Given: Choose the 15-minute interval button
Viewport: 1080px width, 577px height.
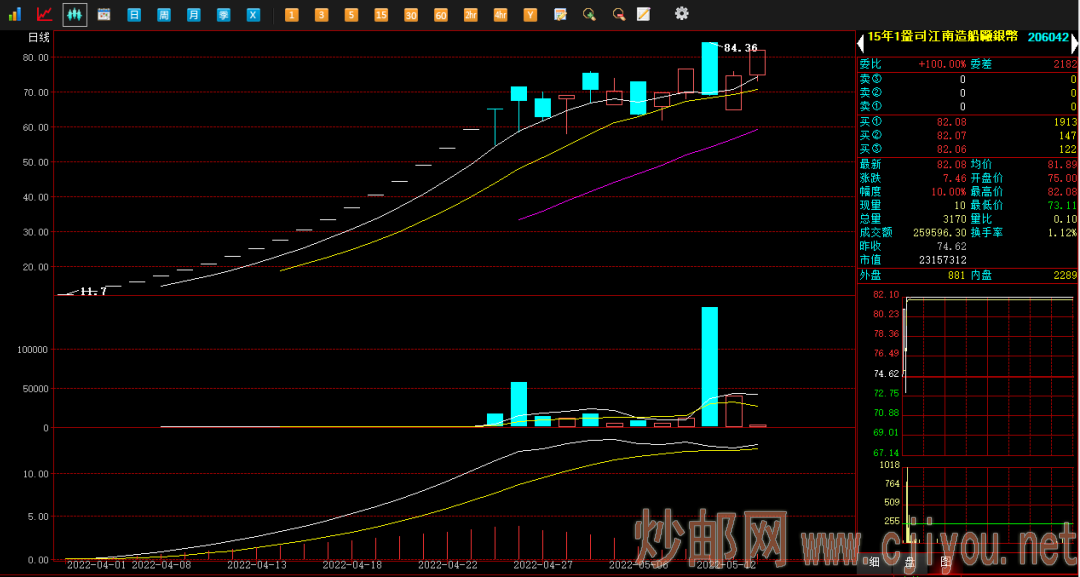Looking at the screenshot, I should pos(381,15).
